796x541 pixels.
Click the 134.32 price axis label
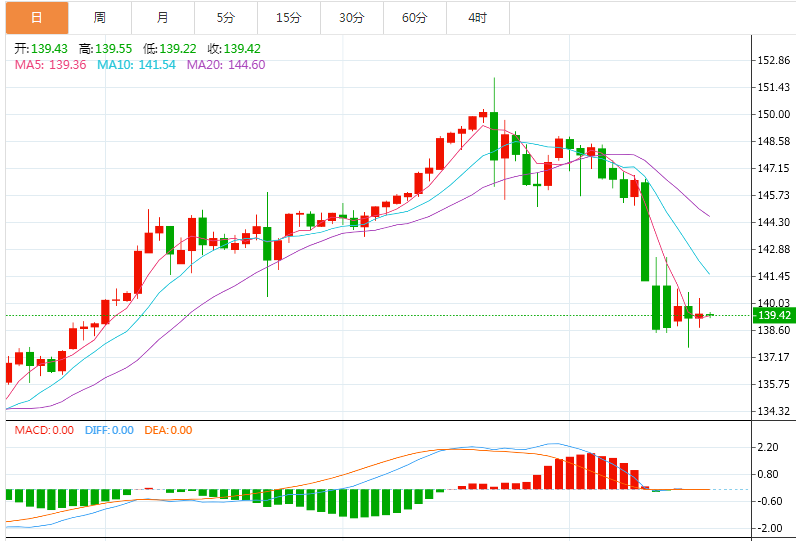(x=774, y=411)
